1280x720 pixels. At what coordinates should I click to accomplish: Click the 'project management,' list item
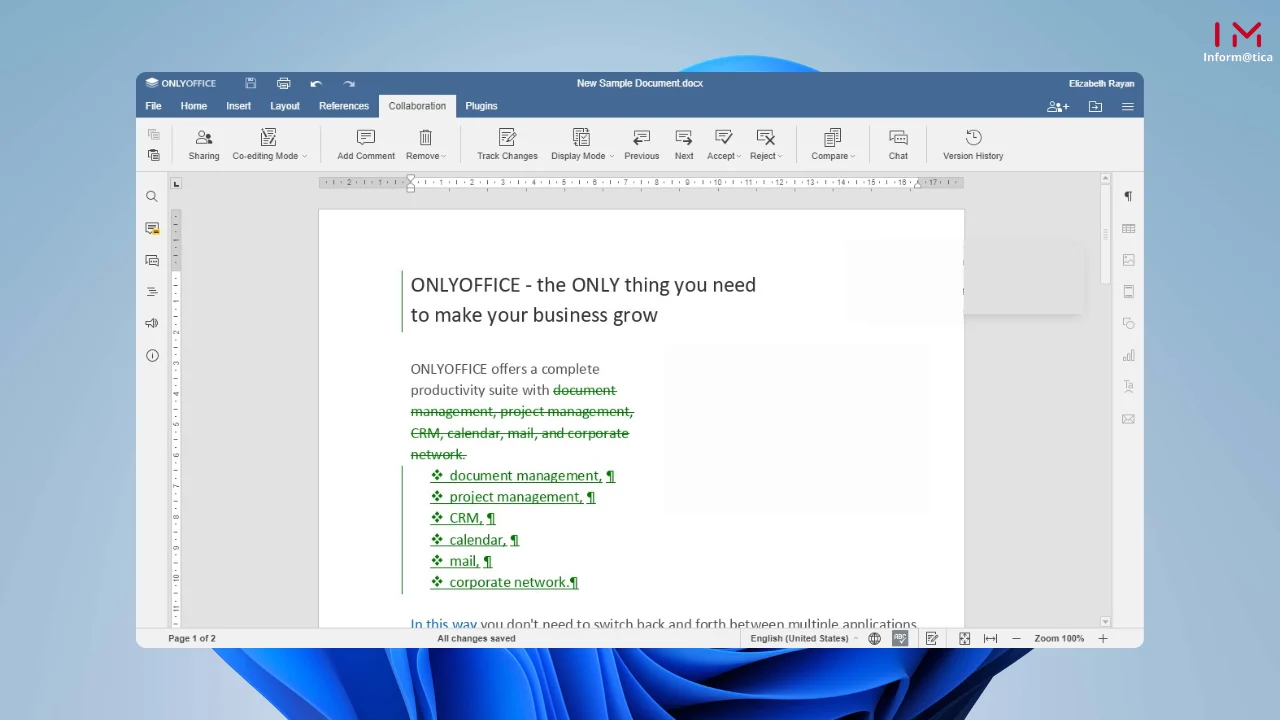coord(516,497)
